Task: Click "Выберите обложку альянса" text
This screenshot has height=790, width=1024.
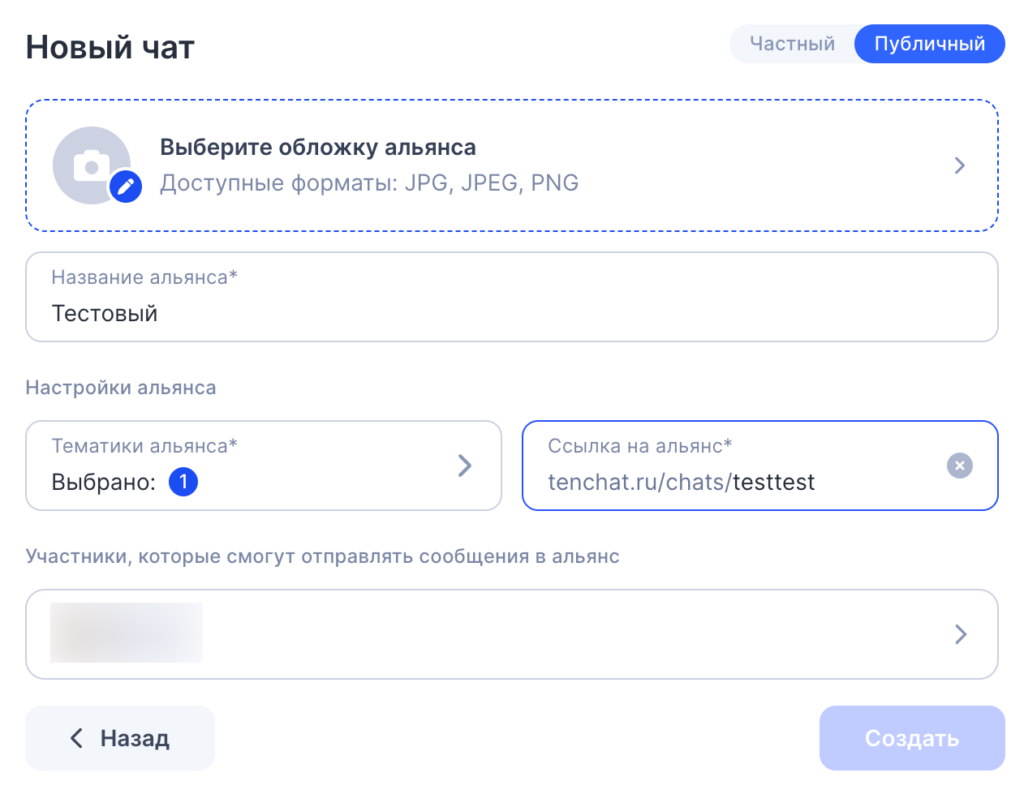Action: [318, 148]
